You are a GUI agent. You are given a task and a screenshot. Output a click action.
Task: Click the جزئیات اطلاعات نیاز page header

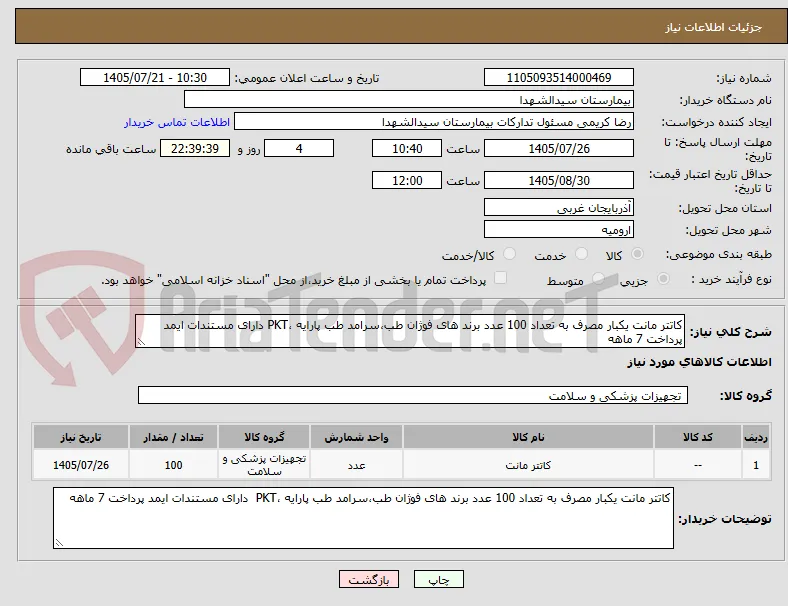click(714, 27)
